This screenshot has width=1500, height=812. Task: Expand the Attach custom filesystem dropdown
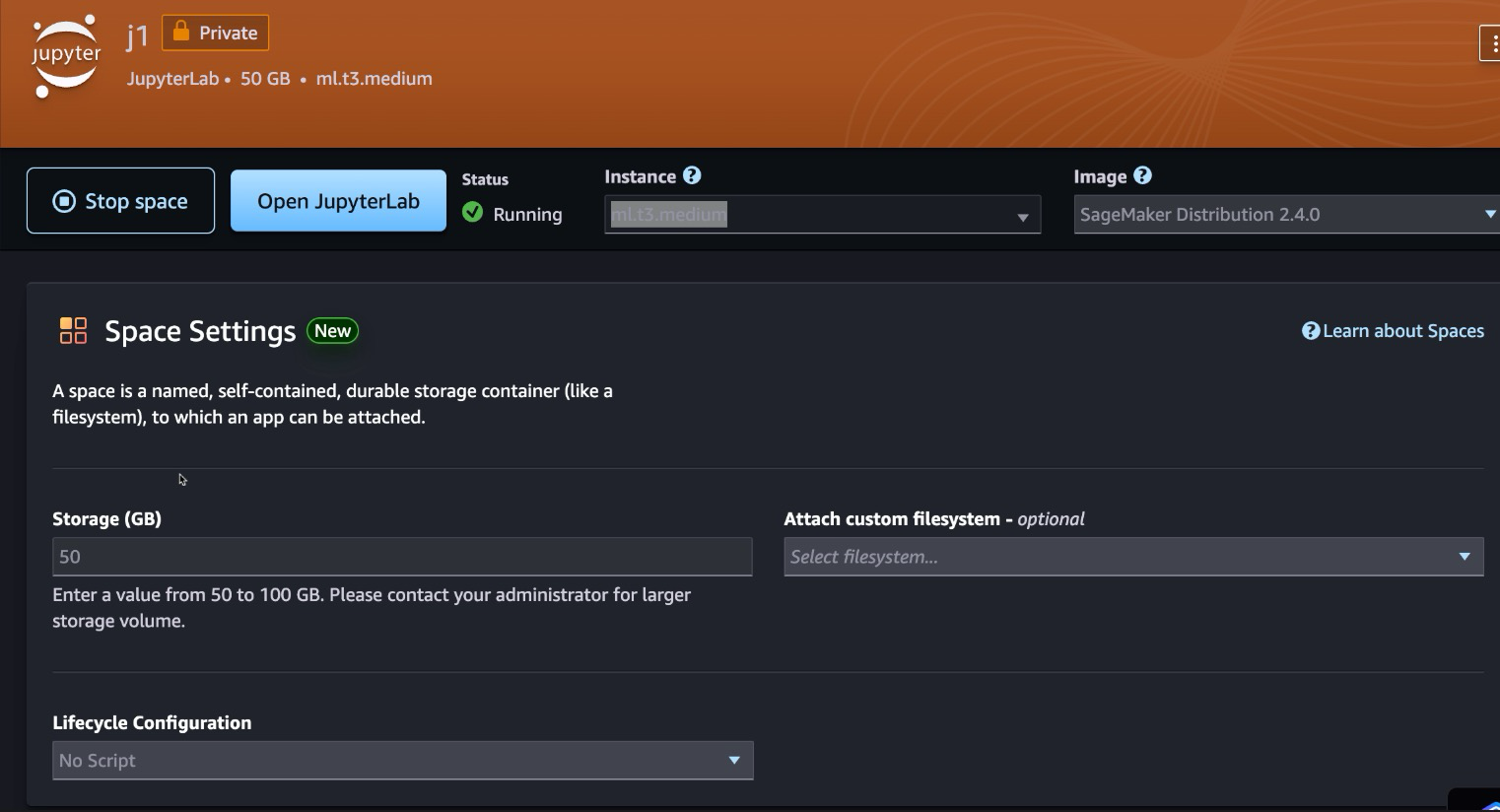point(1464,557)
